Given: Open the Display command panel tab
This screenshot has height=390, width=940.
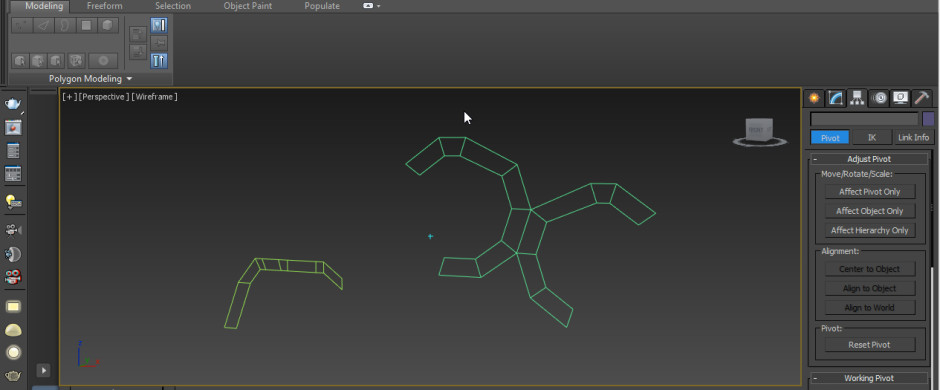Looking at the screenshot, I should coord(900,98).
